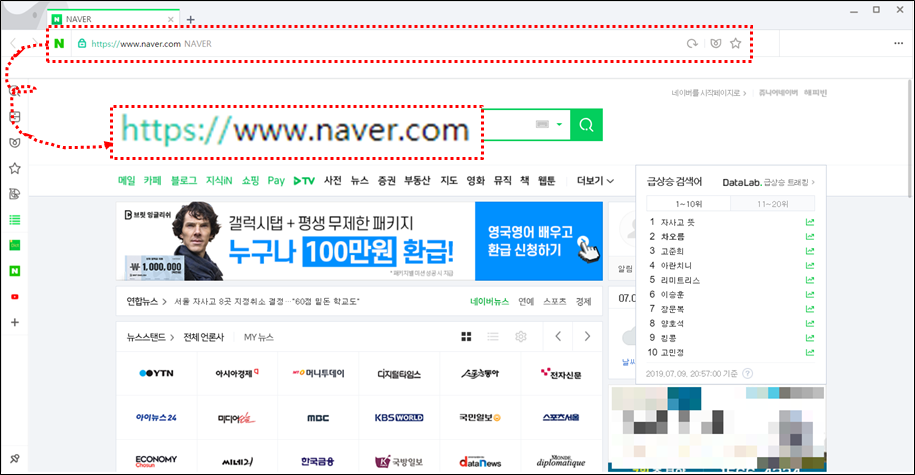Open the 블로그 link
Viewport: 915px width, 475px height.
click(184, 181)
